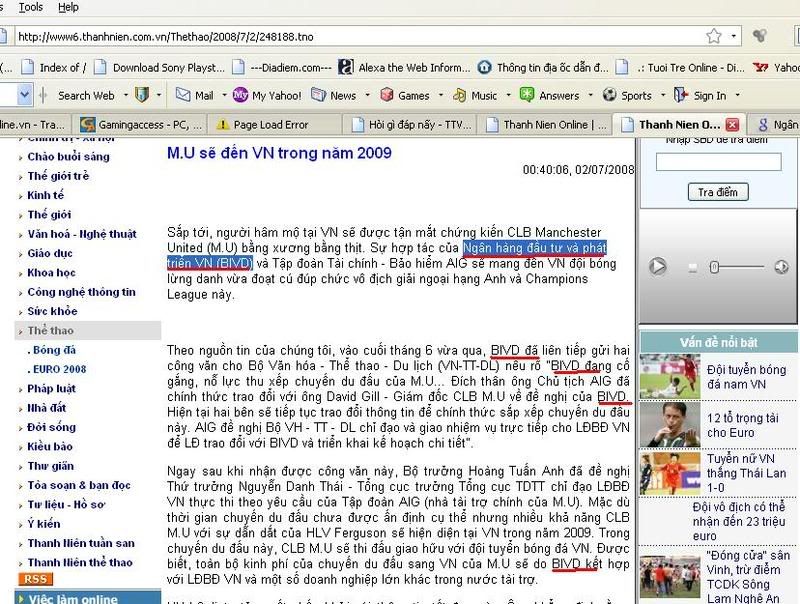The height and width of the screenshot is (604, 800).
Task: Open Yahoo Answers toolbar button
Action: 549,95
